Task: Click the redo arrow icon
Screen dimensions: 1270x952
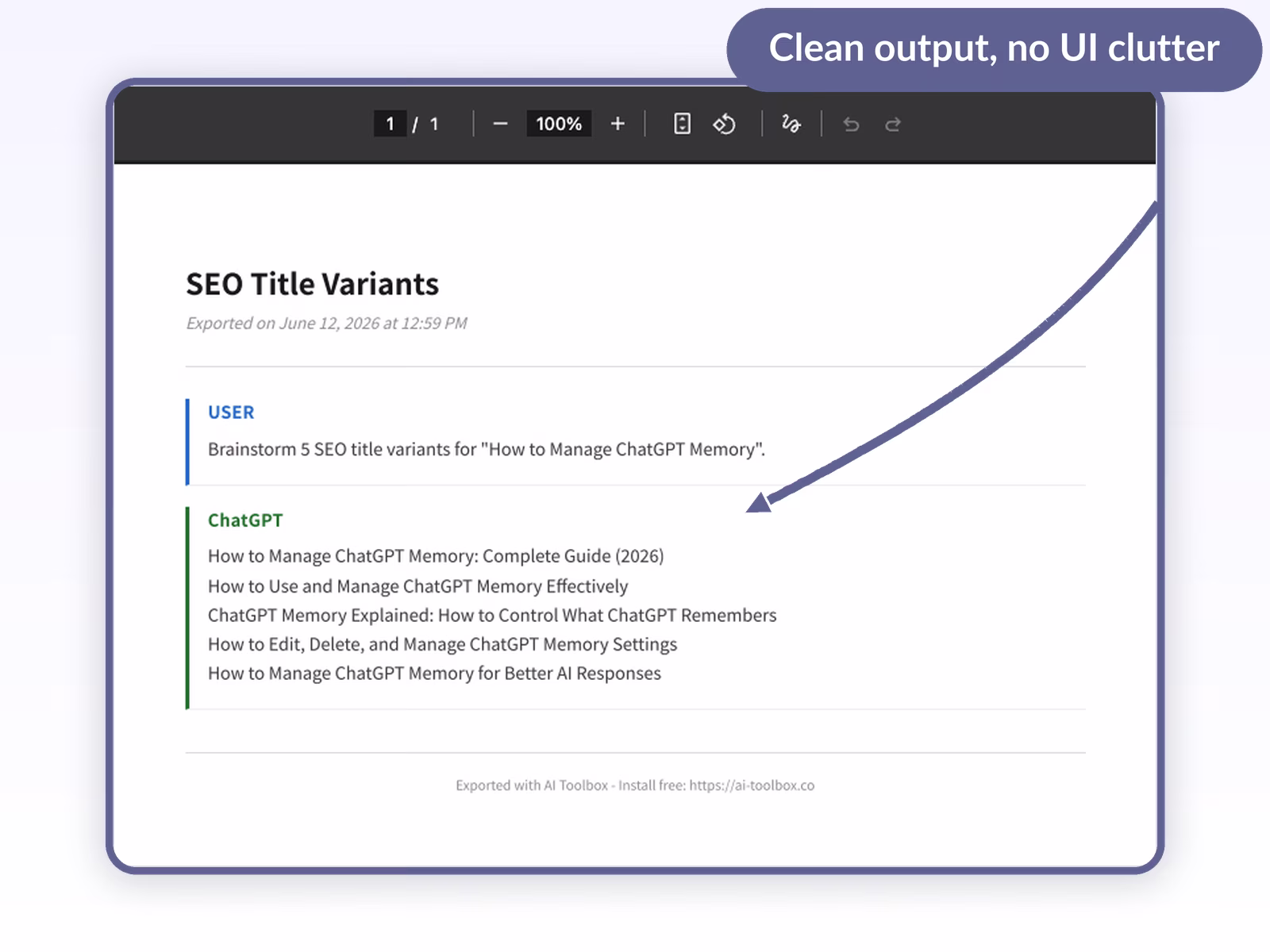Action: point(893,125)
